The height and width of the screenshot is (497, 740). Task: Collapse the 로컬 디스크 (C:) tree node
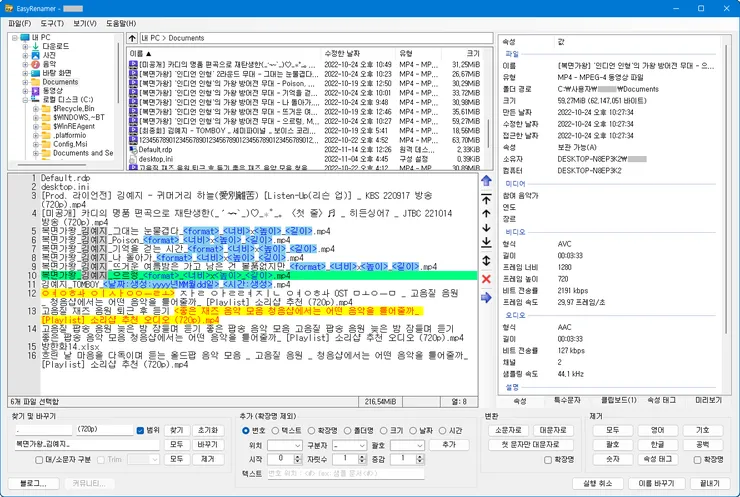point(25,100)
